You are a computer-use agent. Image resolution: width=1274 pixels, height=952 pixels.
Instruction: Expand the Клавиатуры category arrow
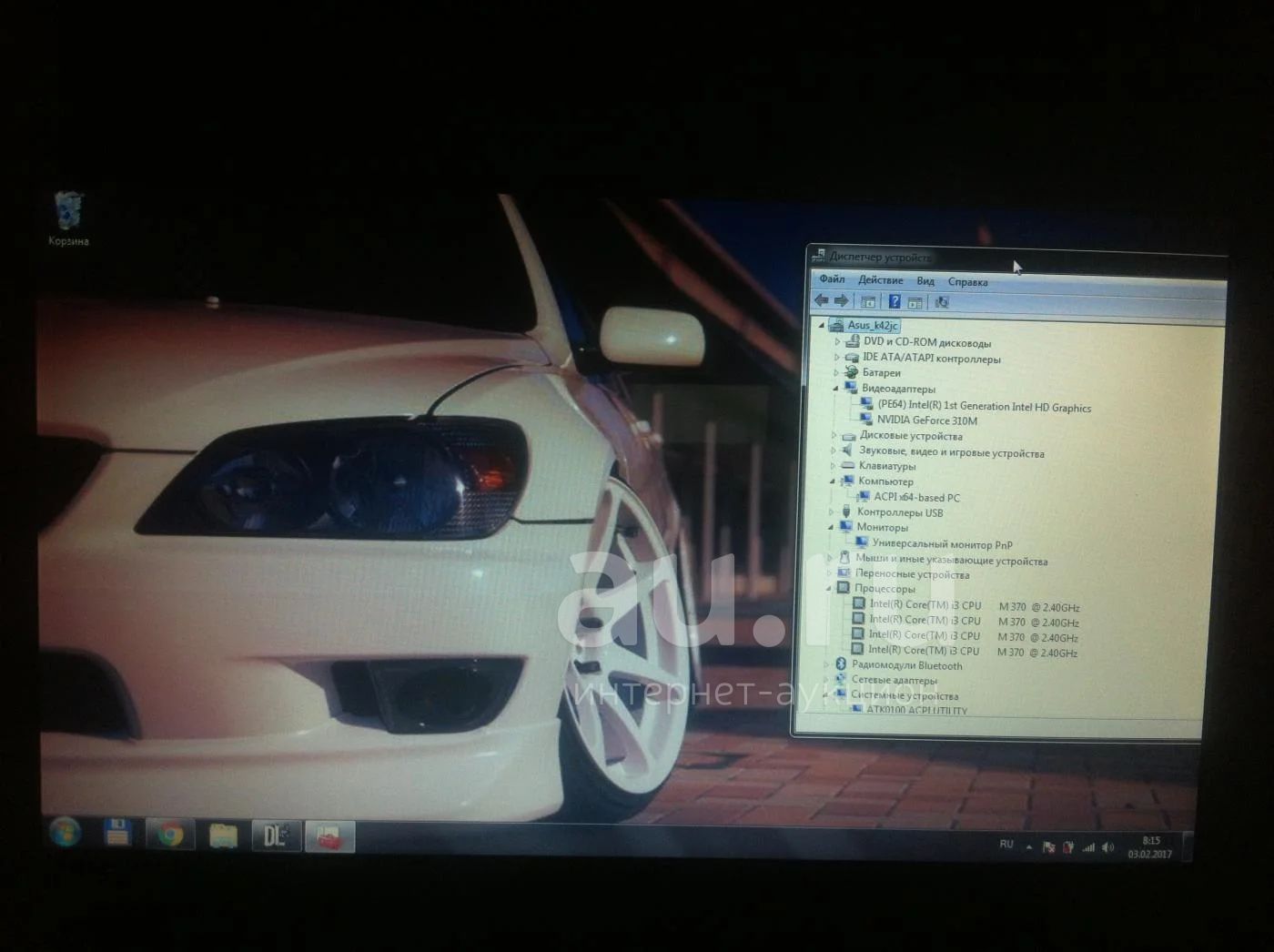pyautogui.click(x=833, y=466)
